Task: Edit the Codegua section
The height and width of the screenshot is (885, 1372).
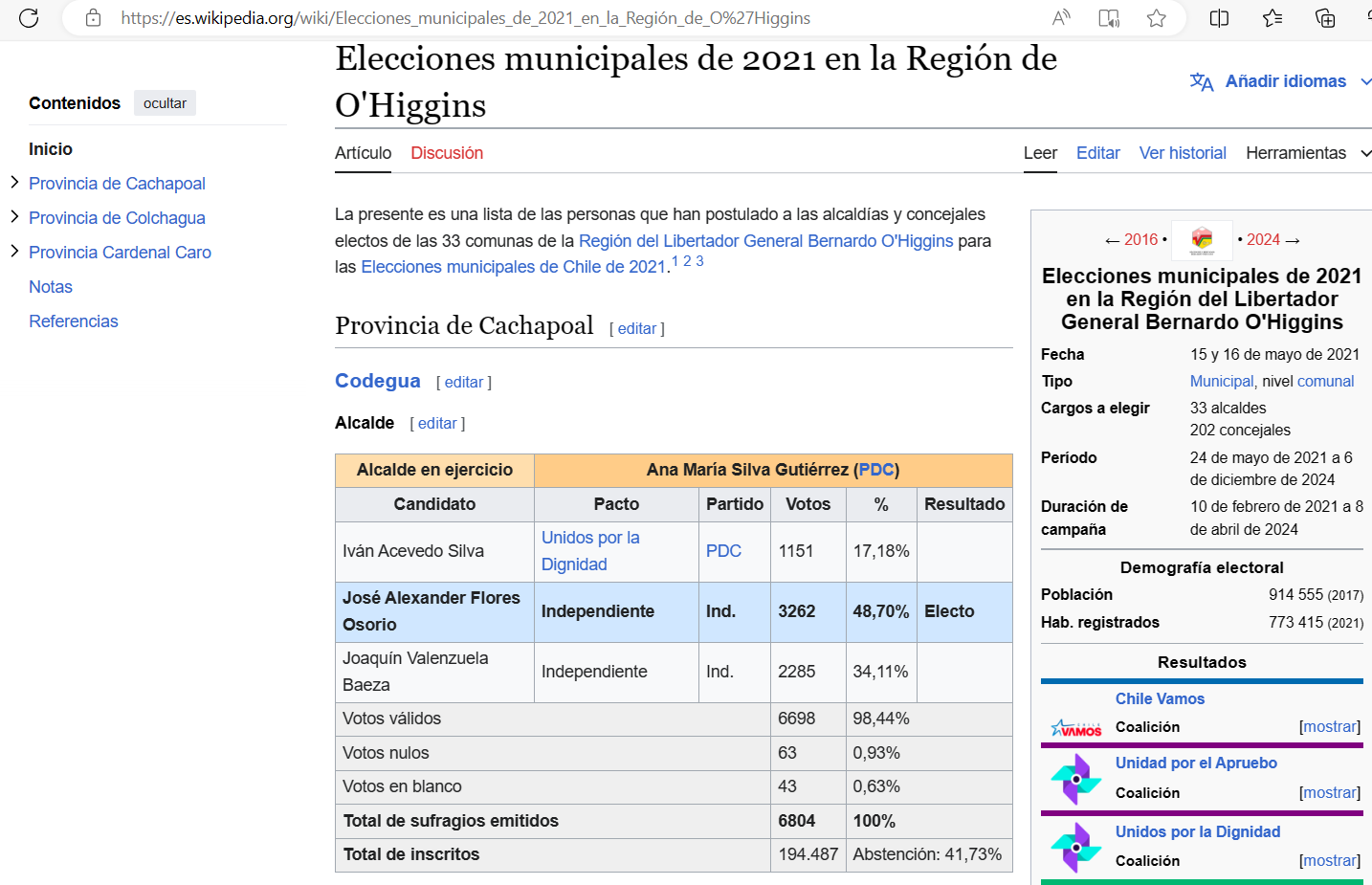Action: 464,383
